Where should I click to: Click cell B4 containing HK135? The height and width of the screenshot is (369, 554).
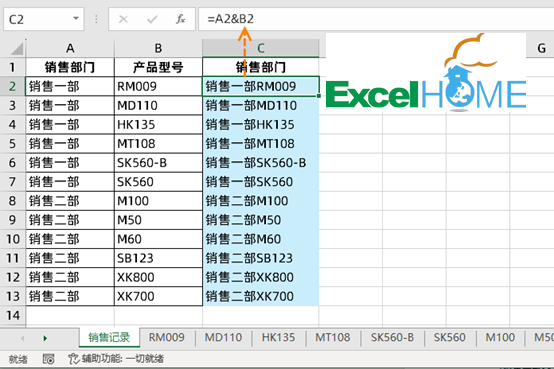[x=158, y=124]
